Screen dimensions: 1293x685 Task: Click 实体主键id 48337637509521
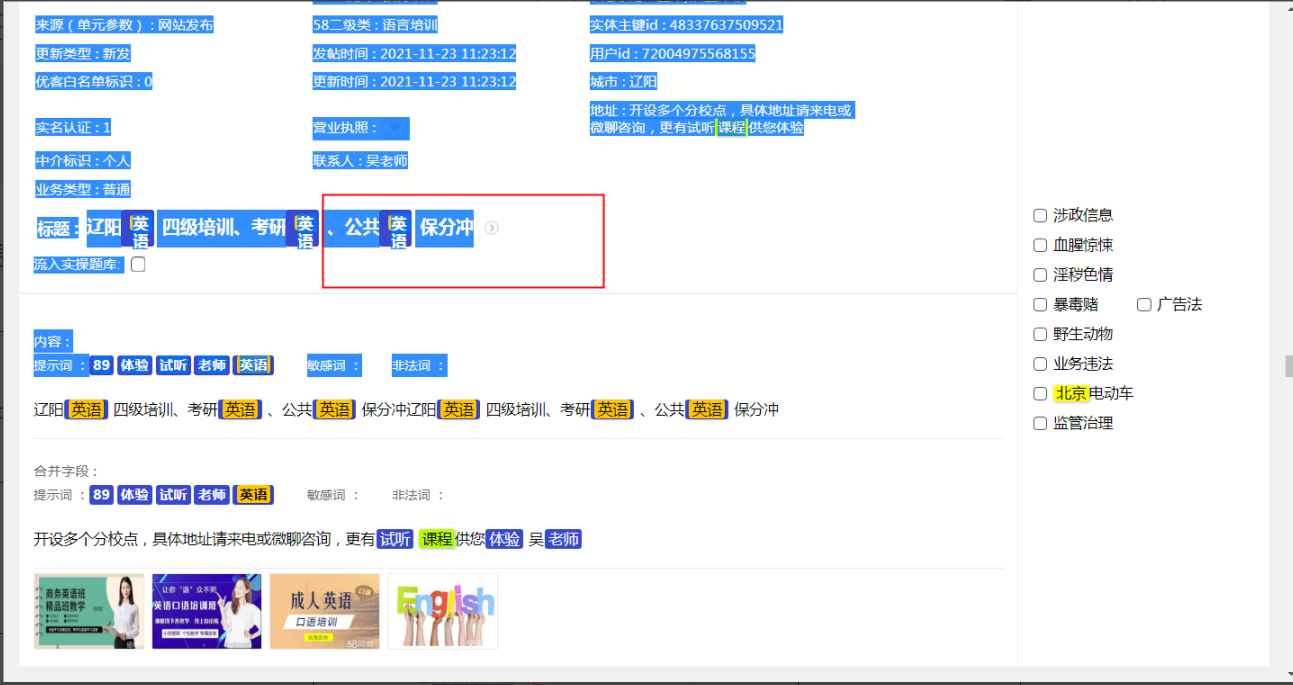pyautogui.click(x=686, y=25)
